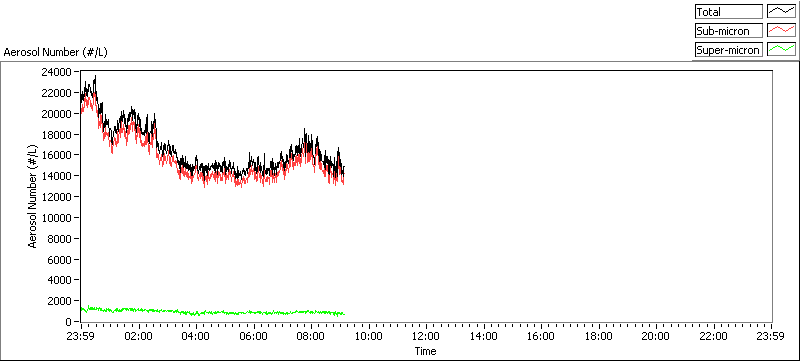Click the Aerosol Number (#/L) graph caption
800x361 pixels.
[56, 52]
